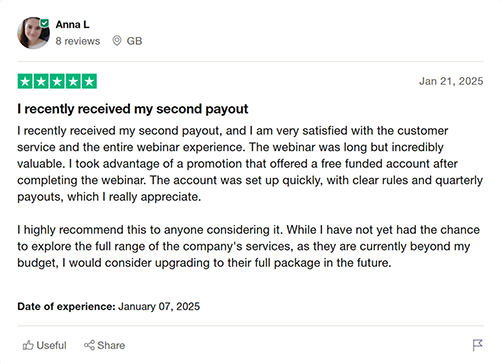This screenshot has width=500, height=364.
Task: Click the thumbs-up Useful icon
Action: pyautogui.click(x=28, y=345)
